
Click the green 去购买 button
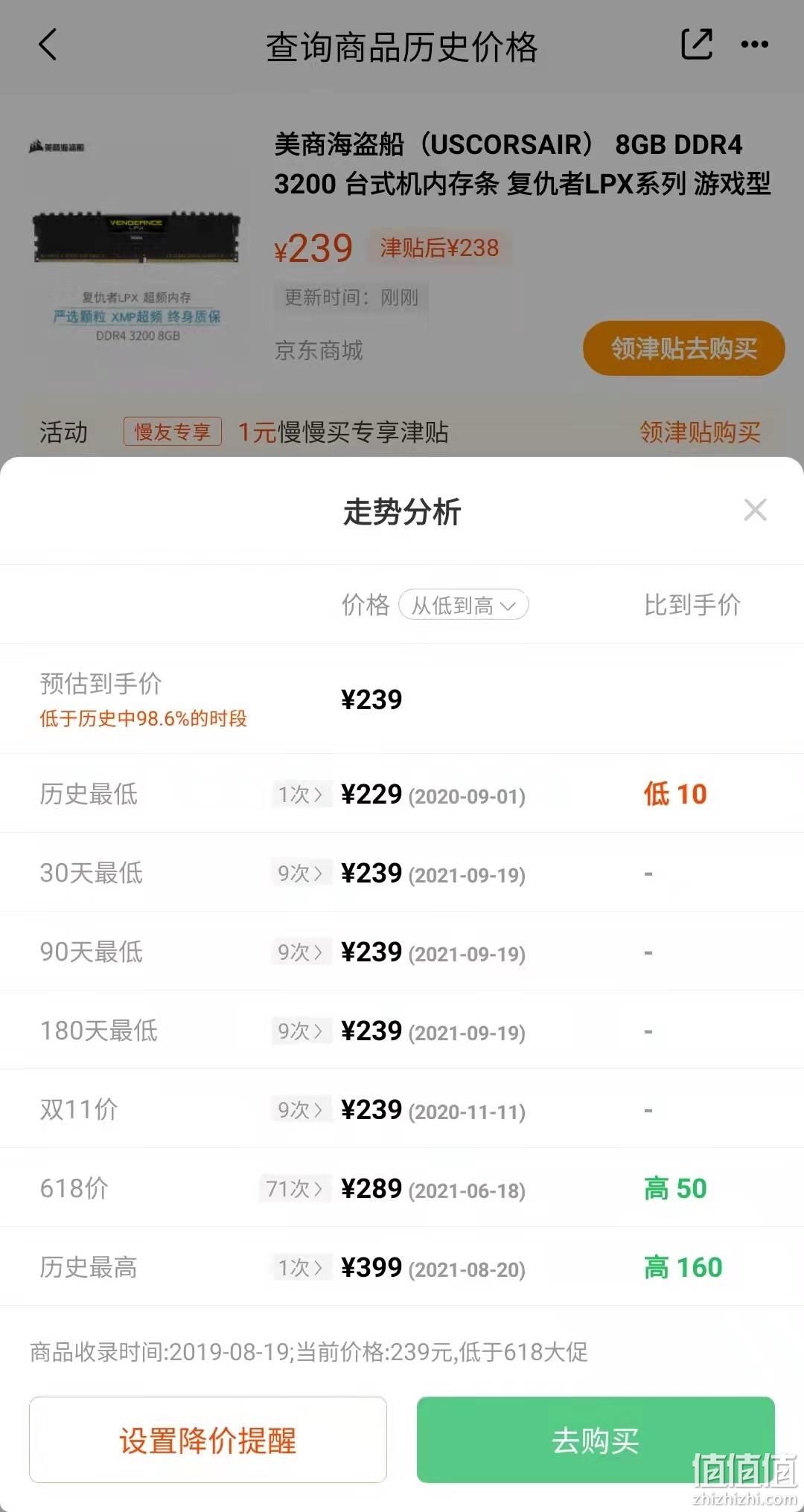coord(596,1440)
